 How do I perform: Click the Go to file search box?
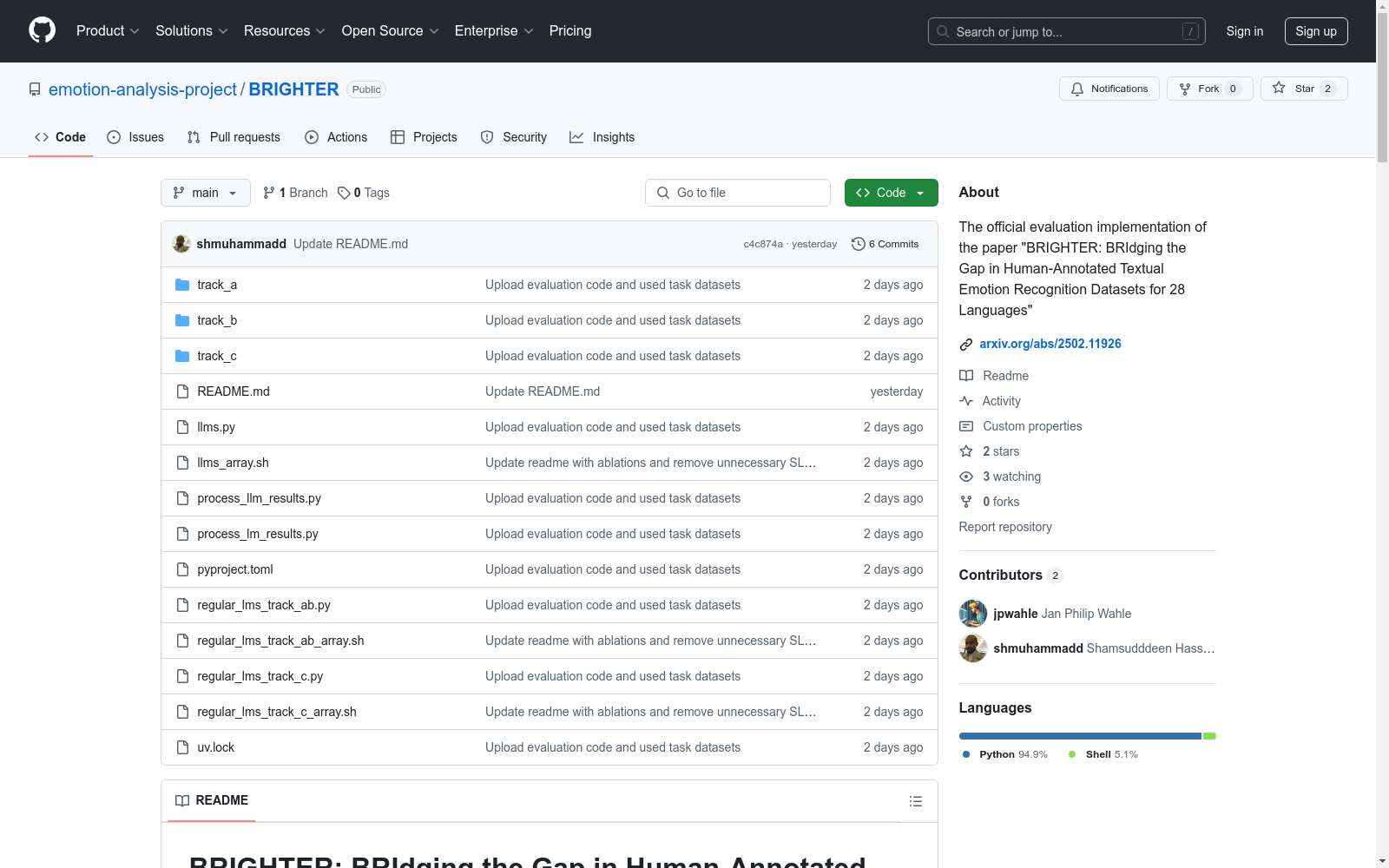point(738,193)
